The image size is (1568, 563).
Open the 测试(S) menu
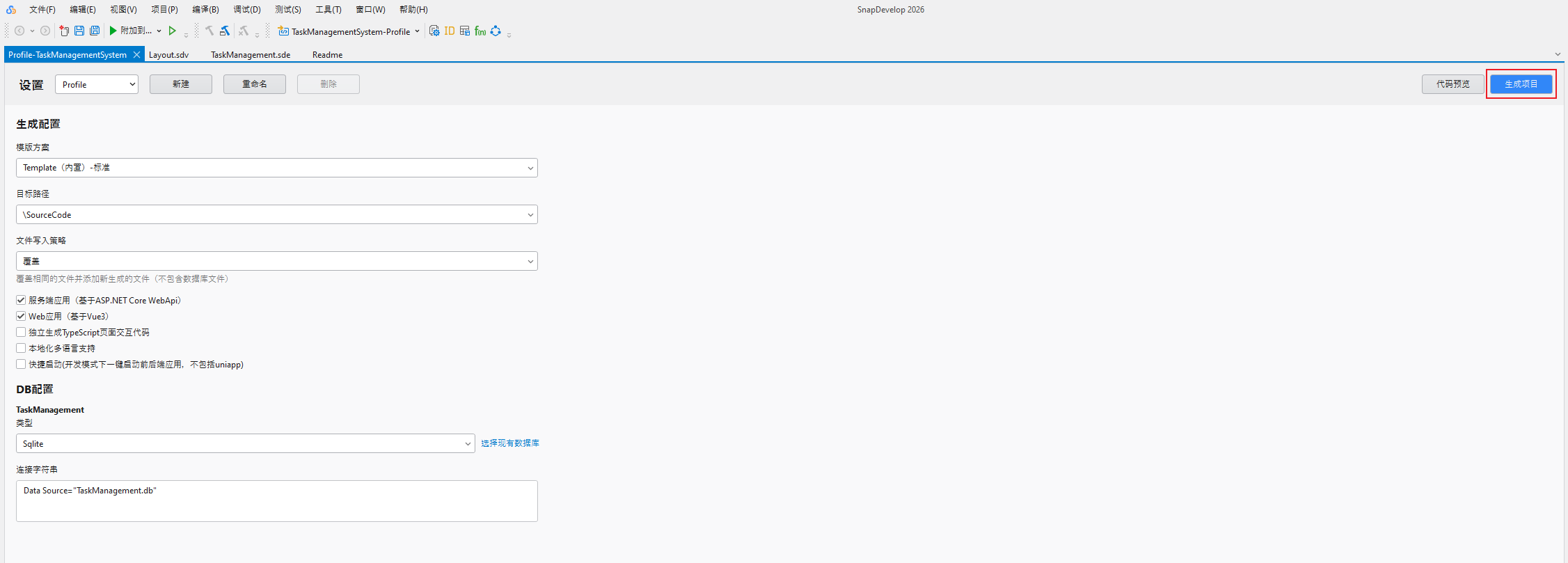288,10
